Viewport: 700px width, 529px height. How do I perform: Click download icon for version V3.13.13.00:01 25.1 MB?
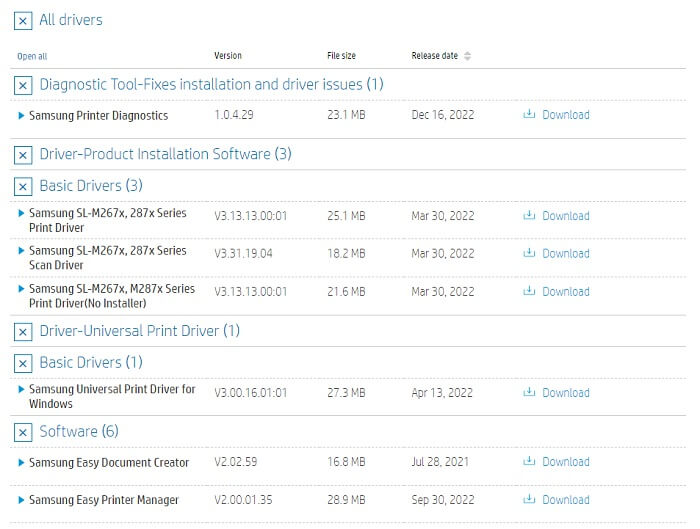(529, 215)
